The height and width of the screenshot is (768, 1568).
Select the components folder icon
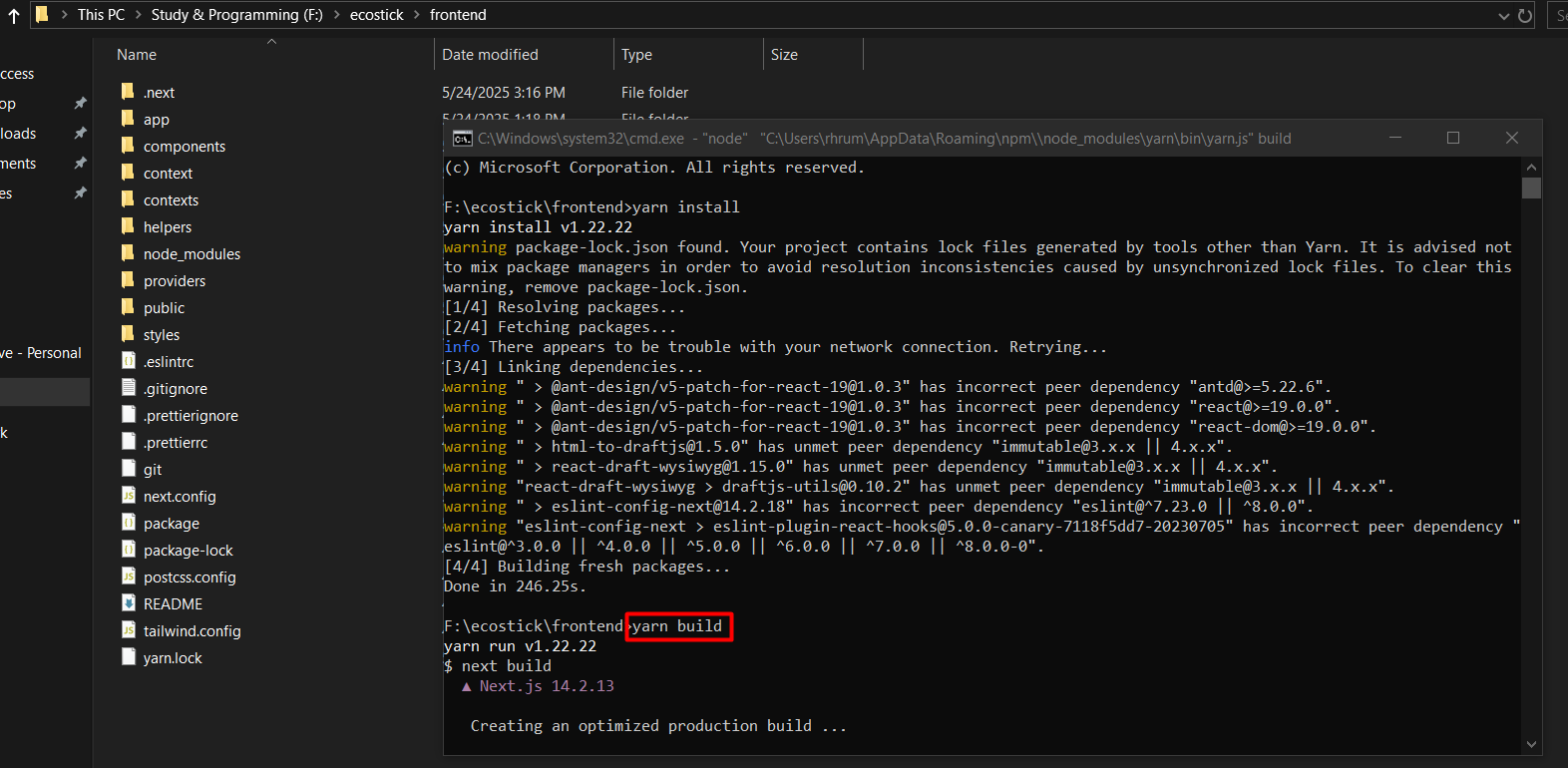point(128,146)
